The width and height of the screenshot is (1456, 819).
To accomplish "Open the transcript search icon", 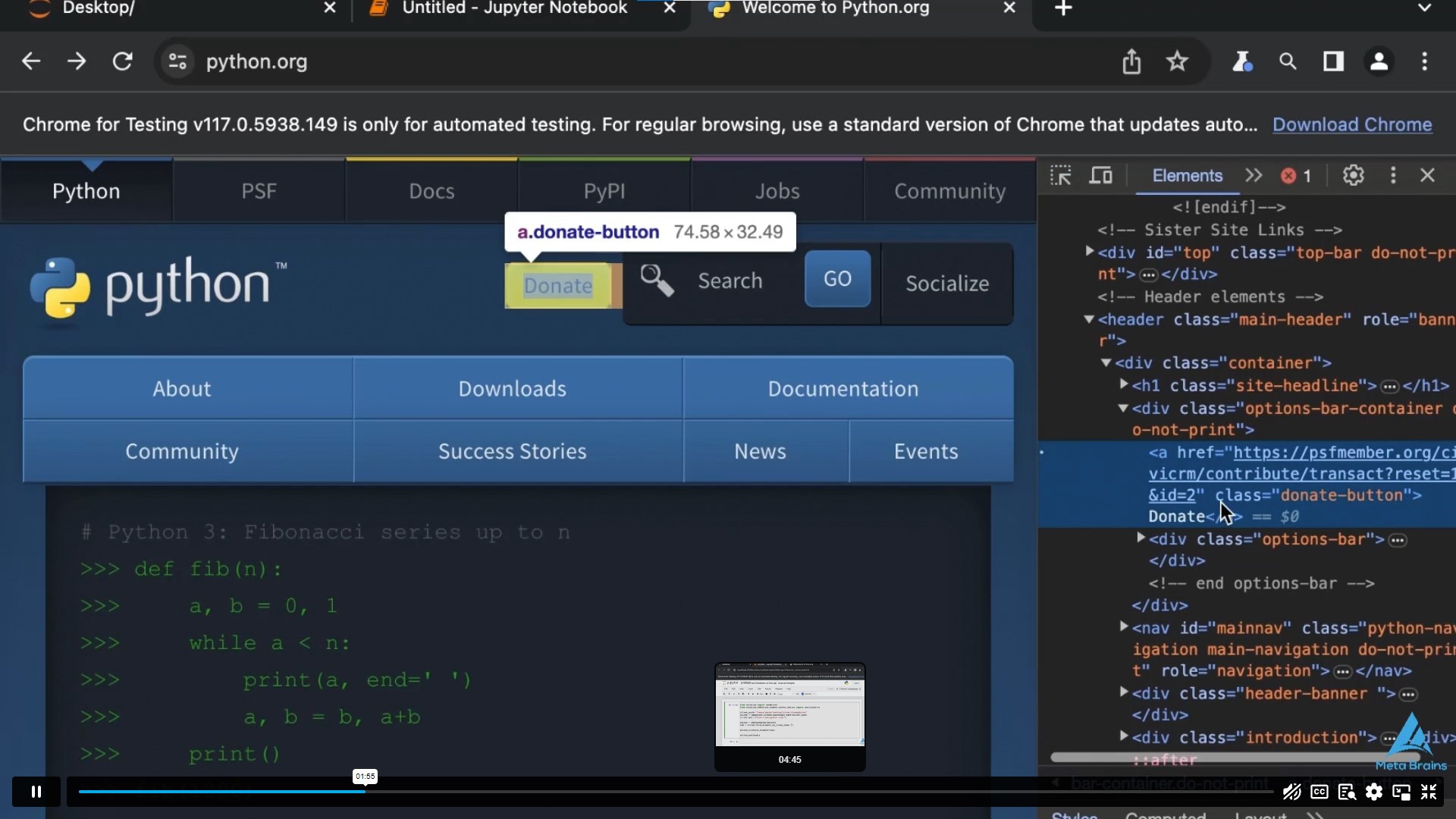I will [1347, 792].
